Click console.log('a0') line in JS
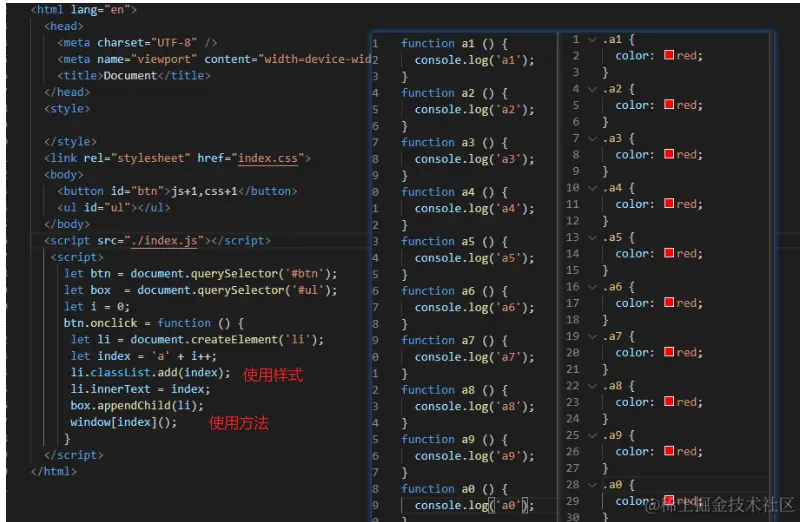The height and width of the screenshot is (522, 803). pyautogui.click(x=474, y=506)
